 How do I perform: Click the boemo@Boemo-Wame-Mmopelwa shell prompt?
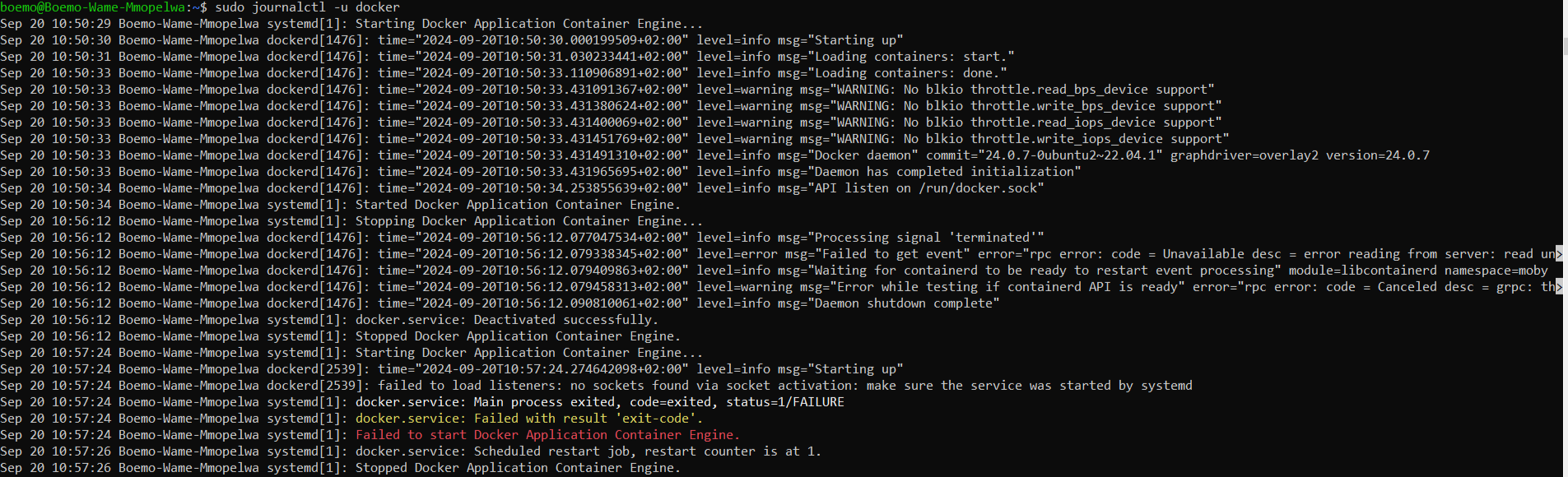95,7
